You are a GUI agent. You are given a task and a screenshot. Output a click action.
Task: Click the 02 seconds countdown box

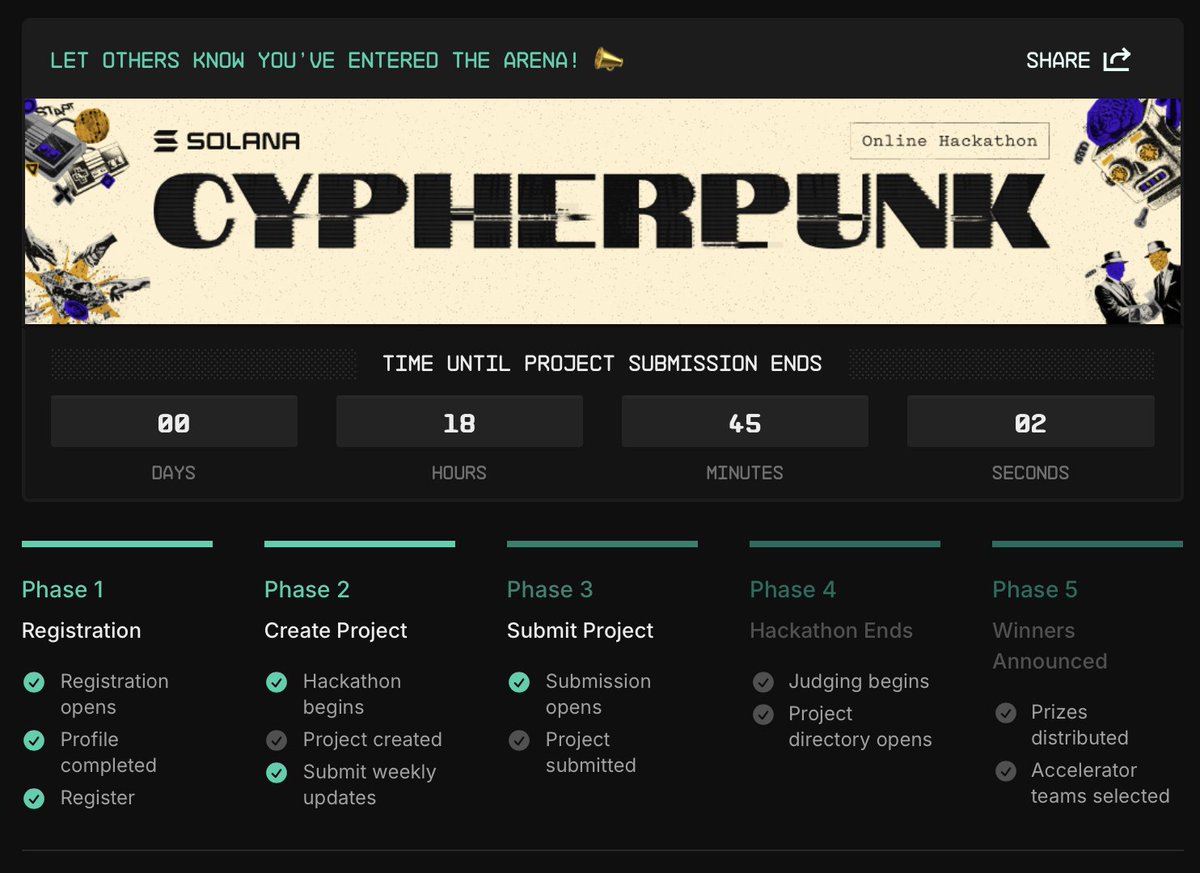click(x=1030, y=422)
